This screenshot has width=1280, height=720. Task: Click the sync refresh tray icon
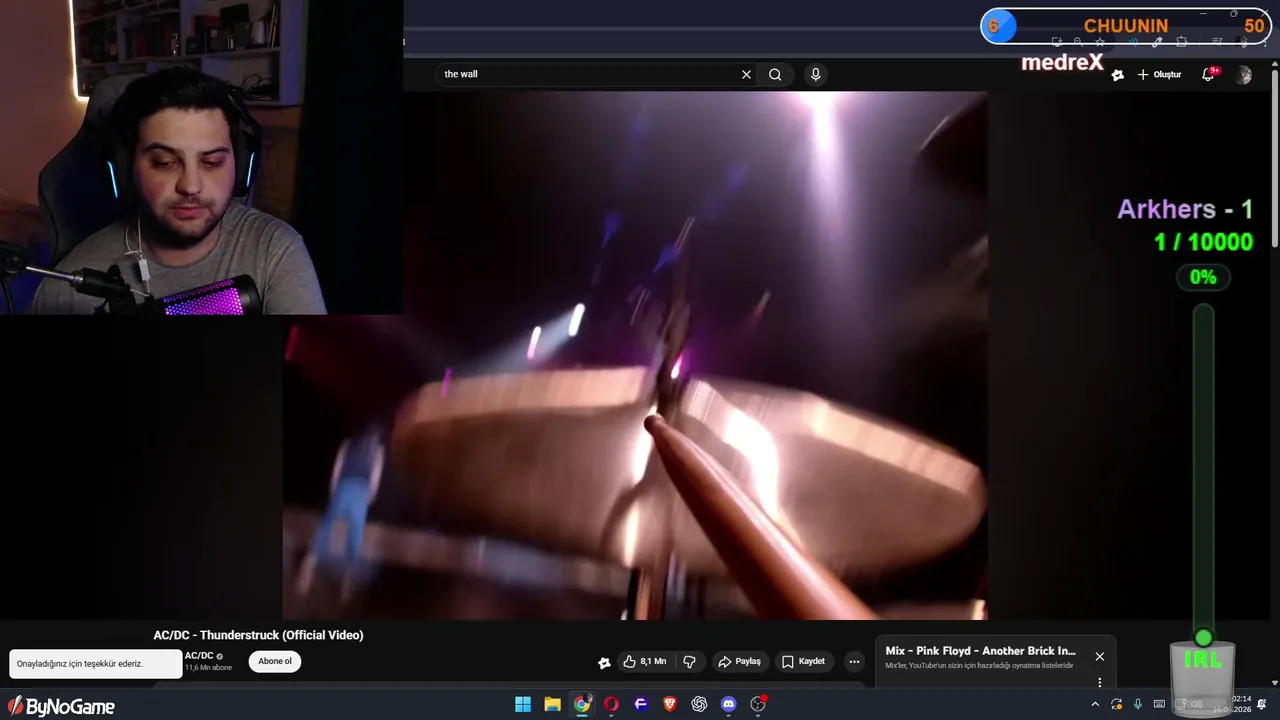(x=1117, y=704)
